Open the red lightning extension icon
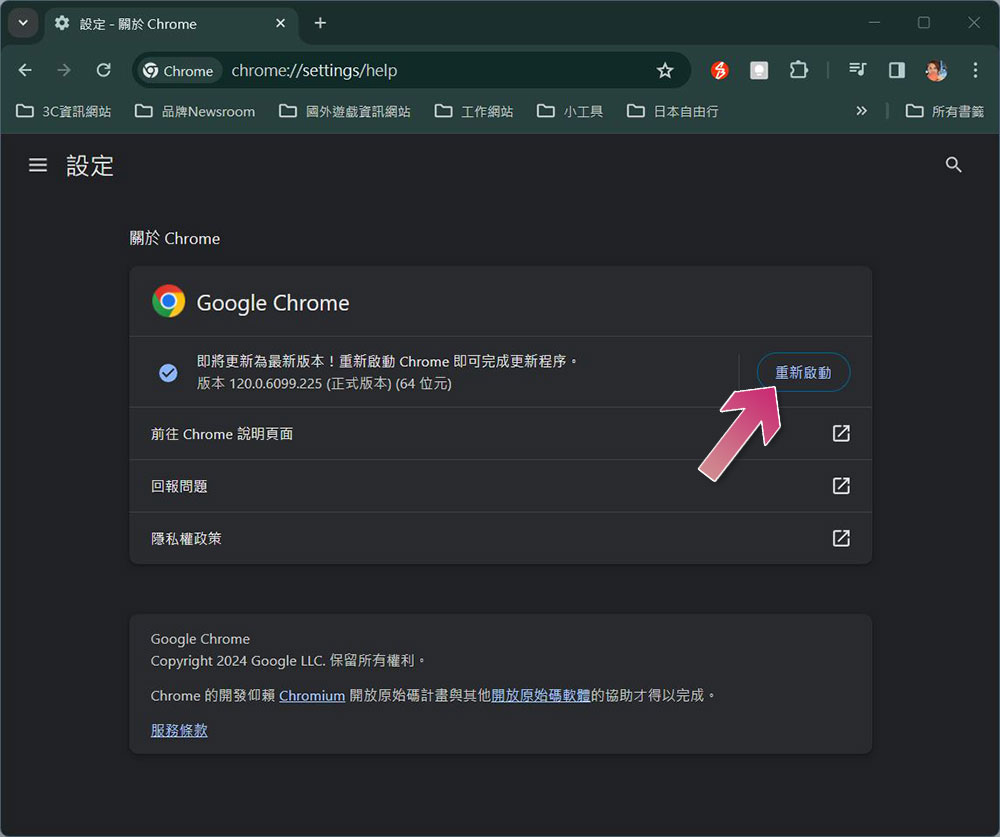Image resolution: width=1000 pixels, height=837 pixels. (719, 70)
